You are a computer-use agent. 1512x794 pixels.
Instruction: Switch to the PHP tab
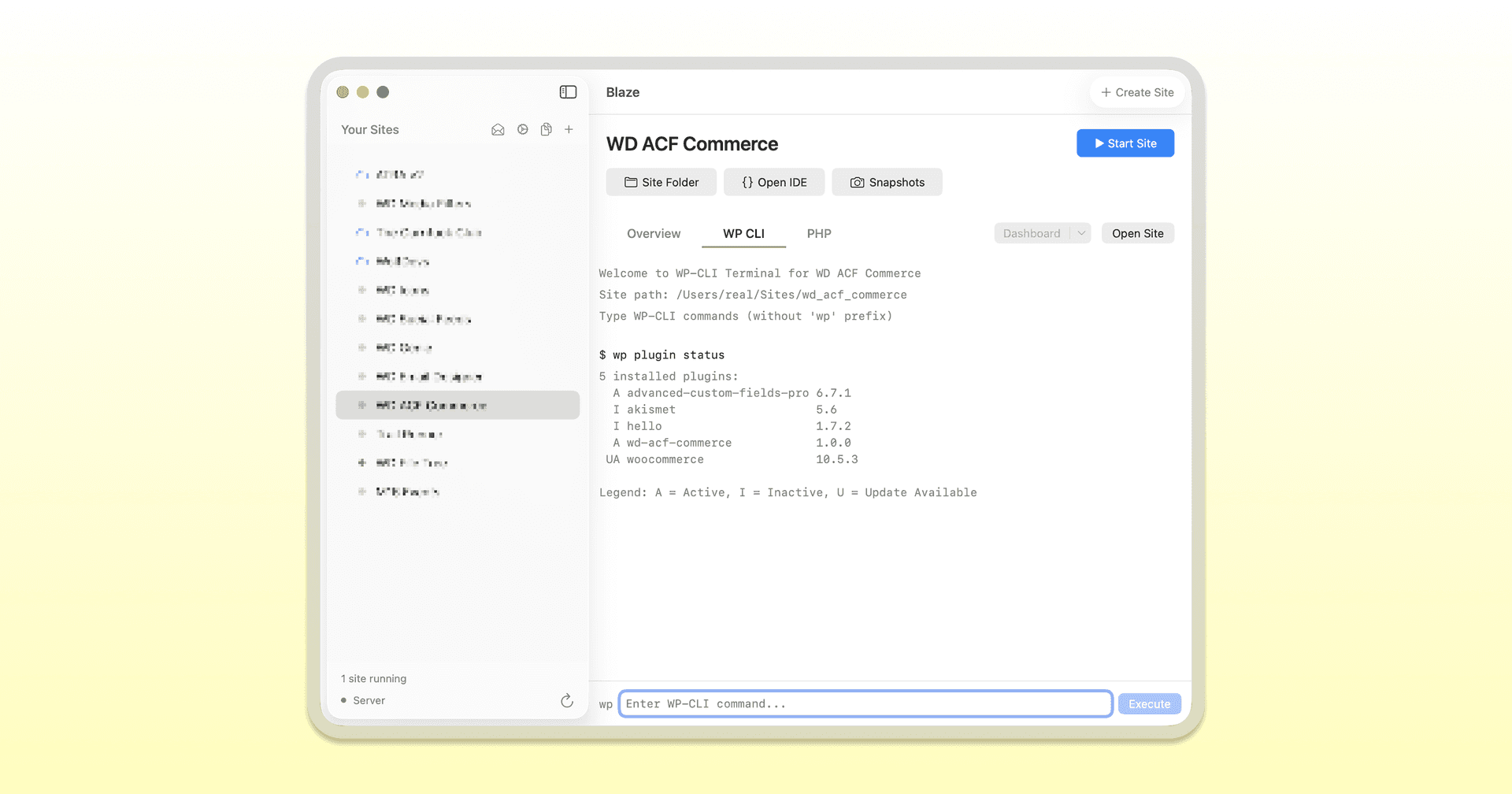point(819,234)
